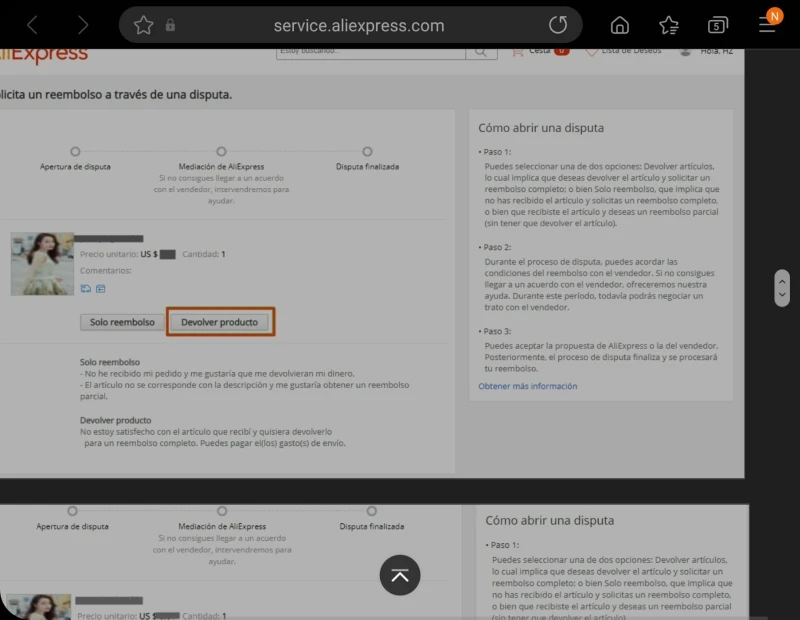
Task: Click the 'Precio unitario' label in upper panel
Action: 109,254
